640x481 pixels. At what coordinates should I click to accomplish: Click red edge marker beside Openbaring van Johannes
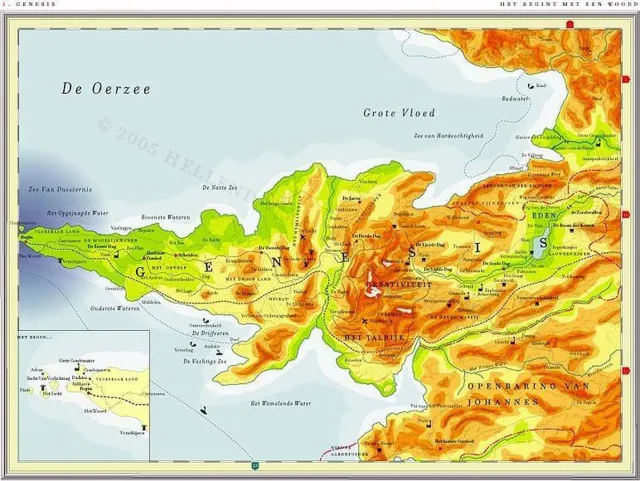tap(626, 370)
